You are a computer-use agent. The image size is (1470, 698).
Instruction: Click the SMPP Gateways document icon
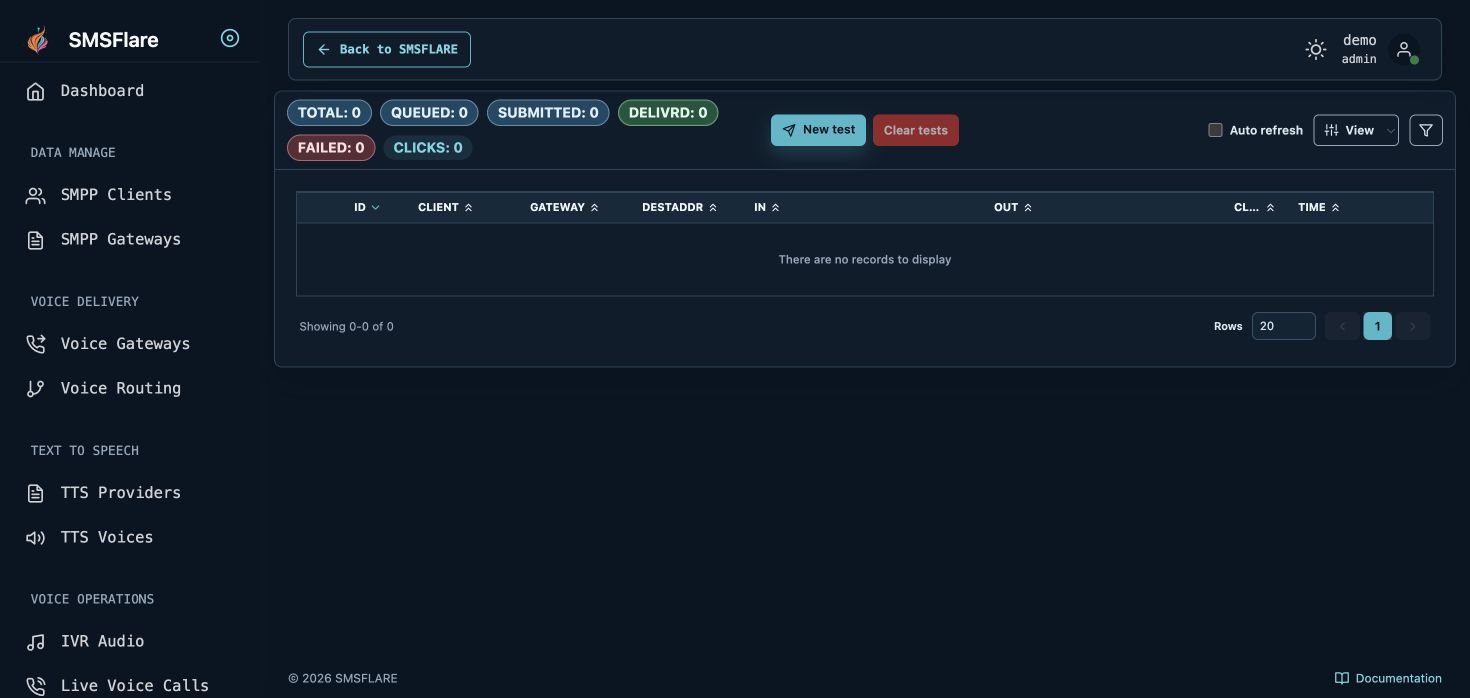coord(36,240)
